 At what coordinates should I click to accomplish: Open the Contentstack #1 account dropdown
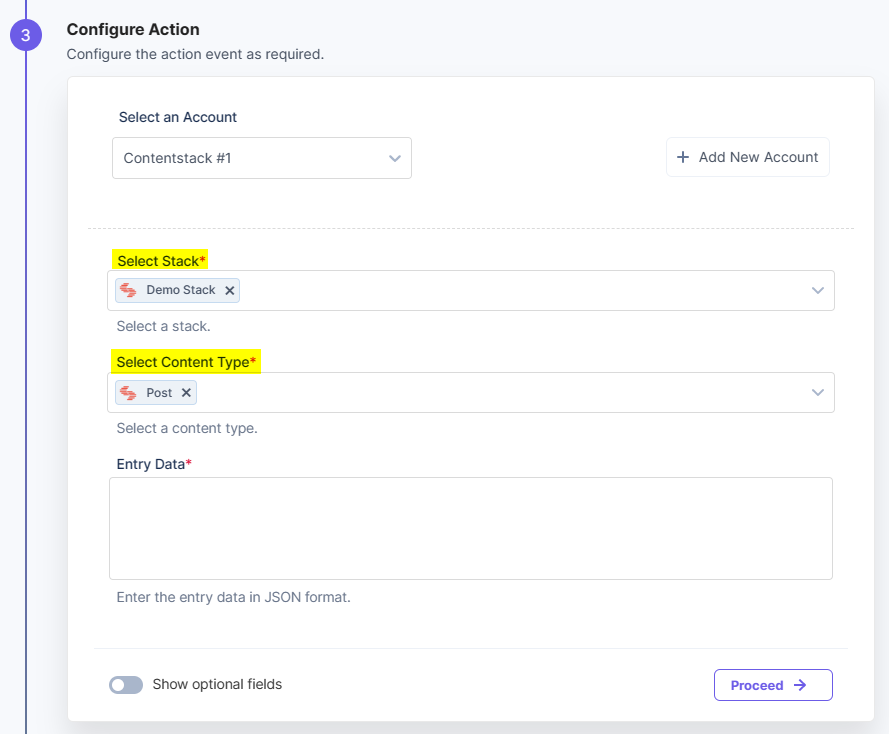click(262, 158)
